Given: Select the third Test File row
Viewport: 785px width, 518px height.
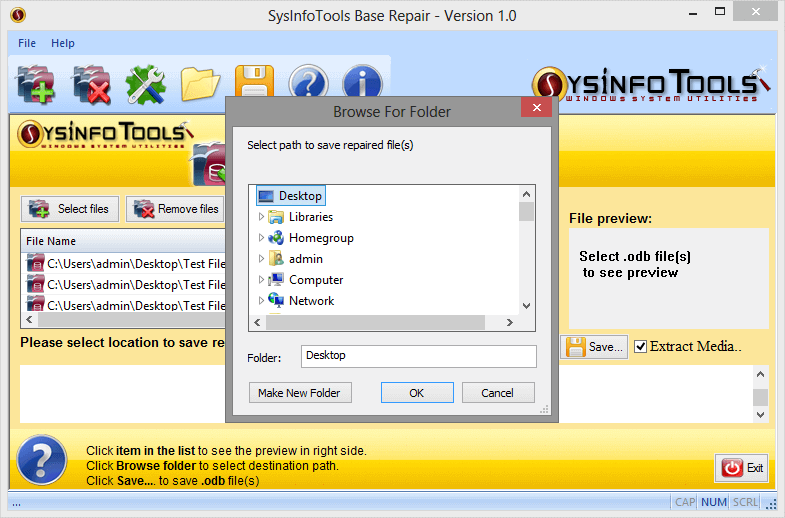Looking at the screenshot, I should coord(125,304).
